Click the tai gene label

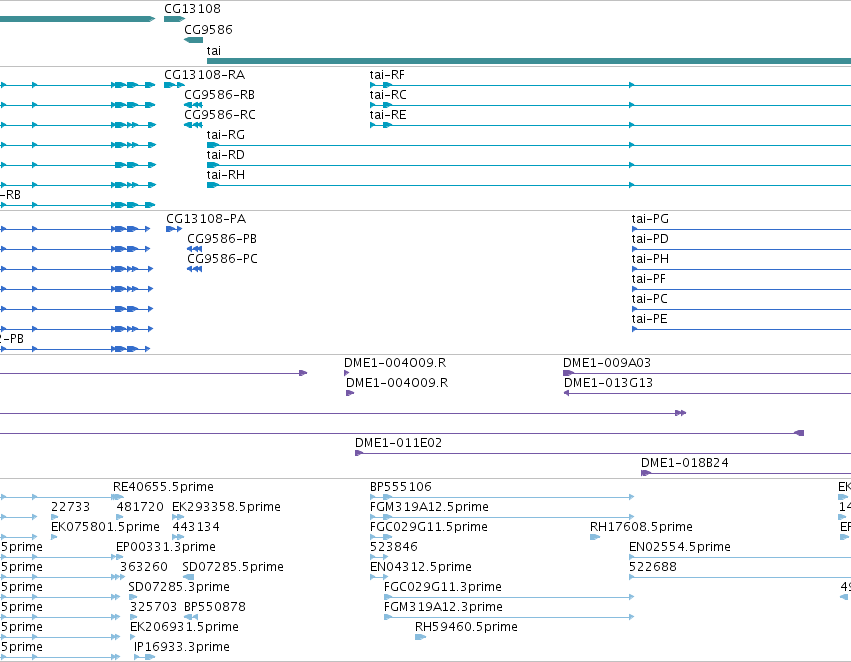213,50
